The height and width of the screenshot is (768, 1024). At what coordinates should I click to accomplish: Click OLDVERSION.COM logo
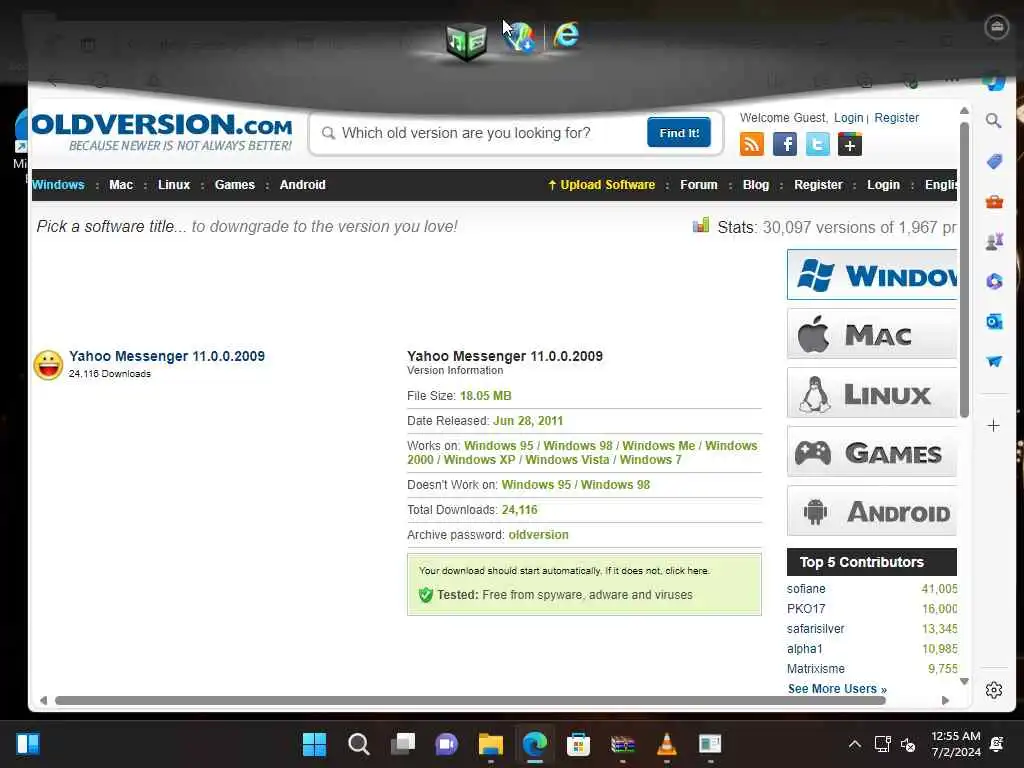point(162,133)
